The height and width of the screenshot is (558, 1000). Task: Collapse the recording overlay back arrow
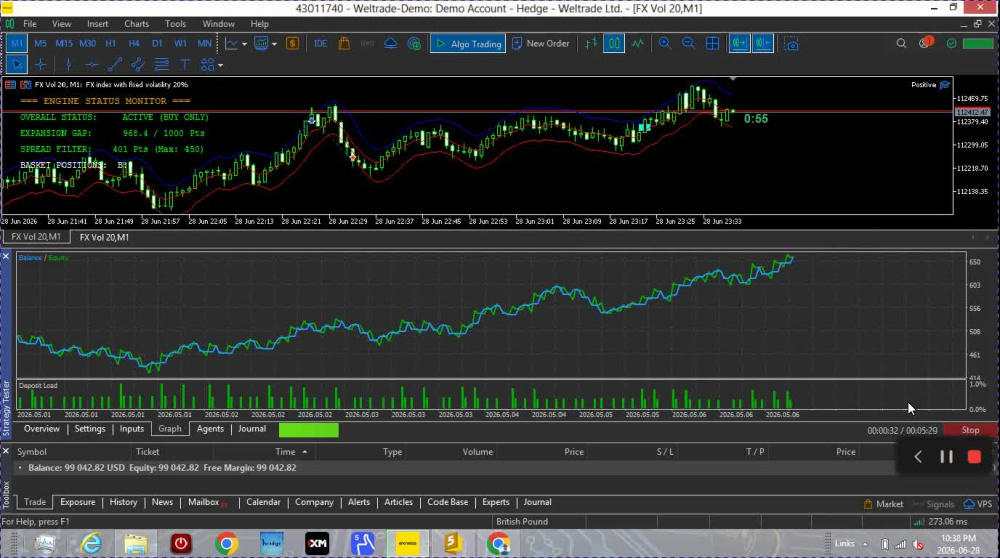pos(918,457)
